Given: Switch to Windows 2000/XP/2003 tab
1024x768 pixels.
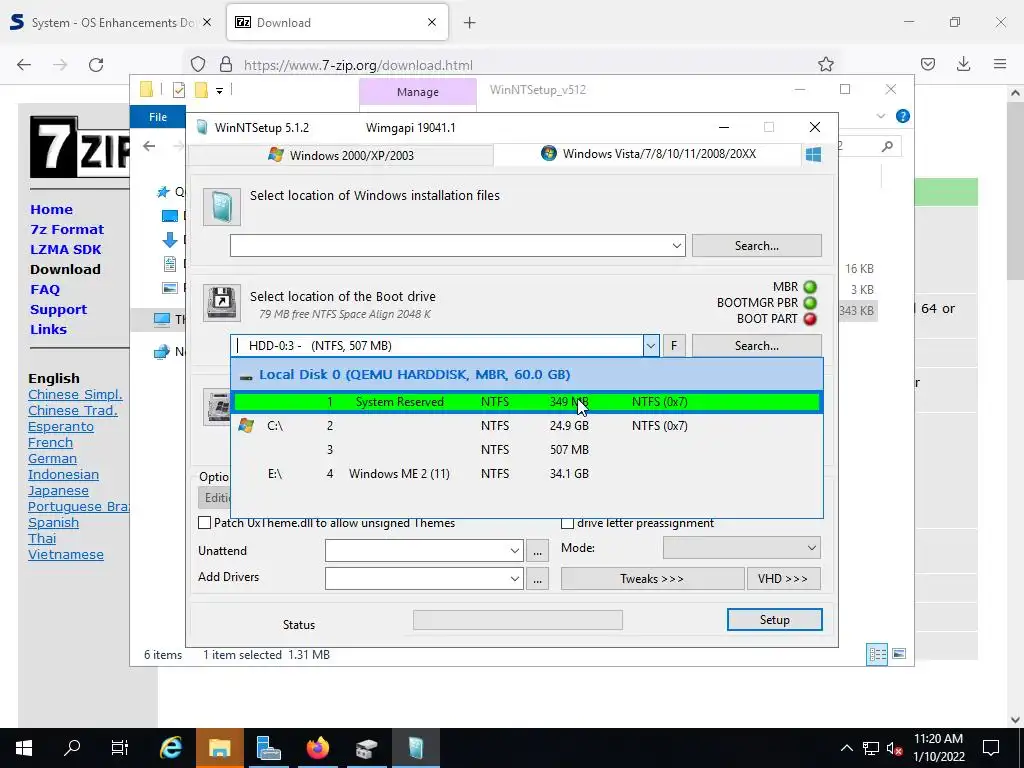Looking at the screenshot, I should click(x=341, y=155).
